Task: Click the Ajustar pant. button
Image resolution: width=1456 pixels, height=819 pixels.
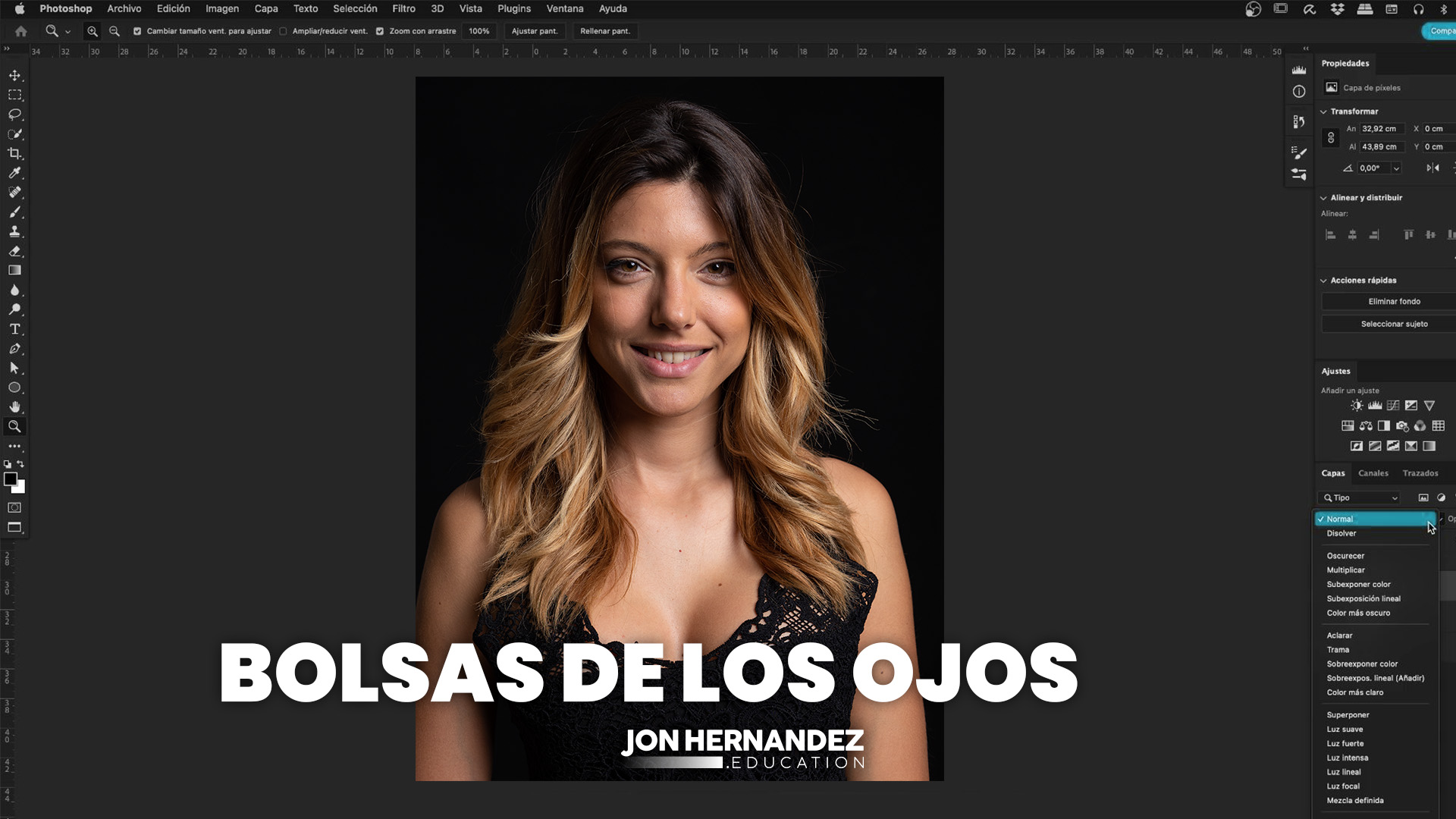Action: pos(535,31)
